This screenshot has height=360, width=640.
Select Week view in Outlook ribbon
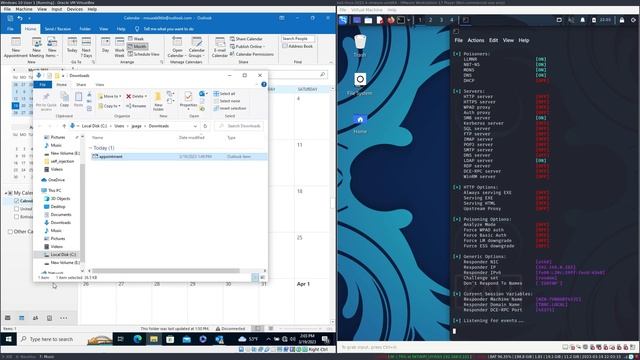click(136, 39)
